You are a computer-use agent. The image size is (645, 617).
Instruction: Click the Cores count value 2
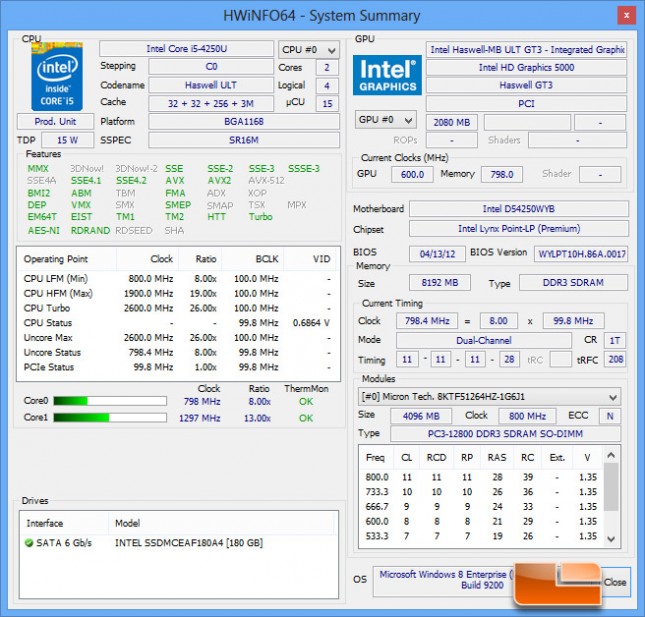pos(327,67)
